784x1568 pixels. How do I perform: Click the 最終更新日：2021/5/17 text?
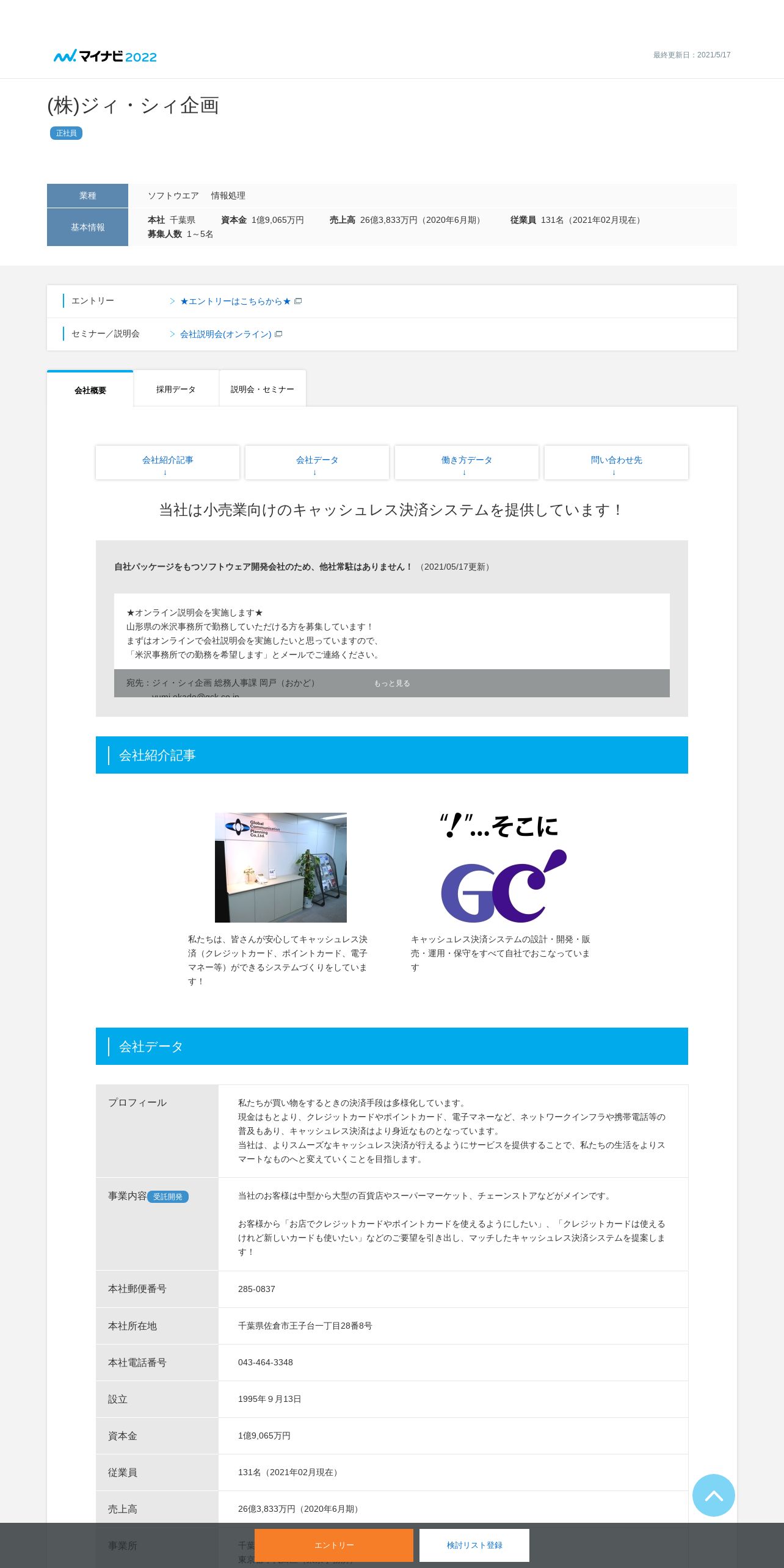click(692, 55)
